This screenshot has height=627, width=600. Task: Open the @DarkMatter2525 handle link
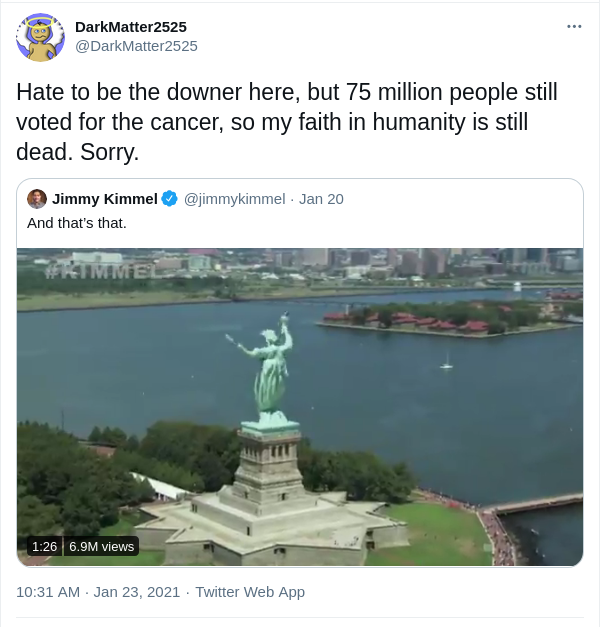pos(136,46)
